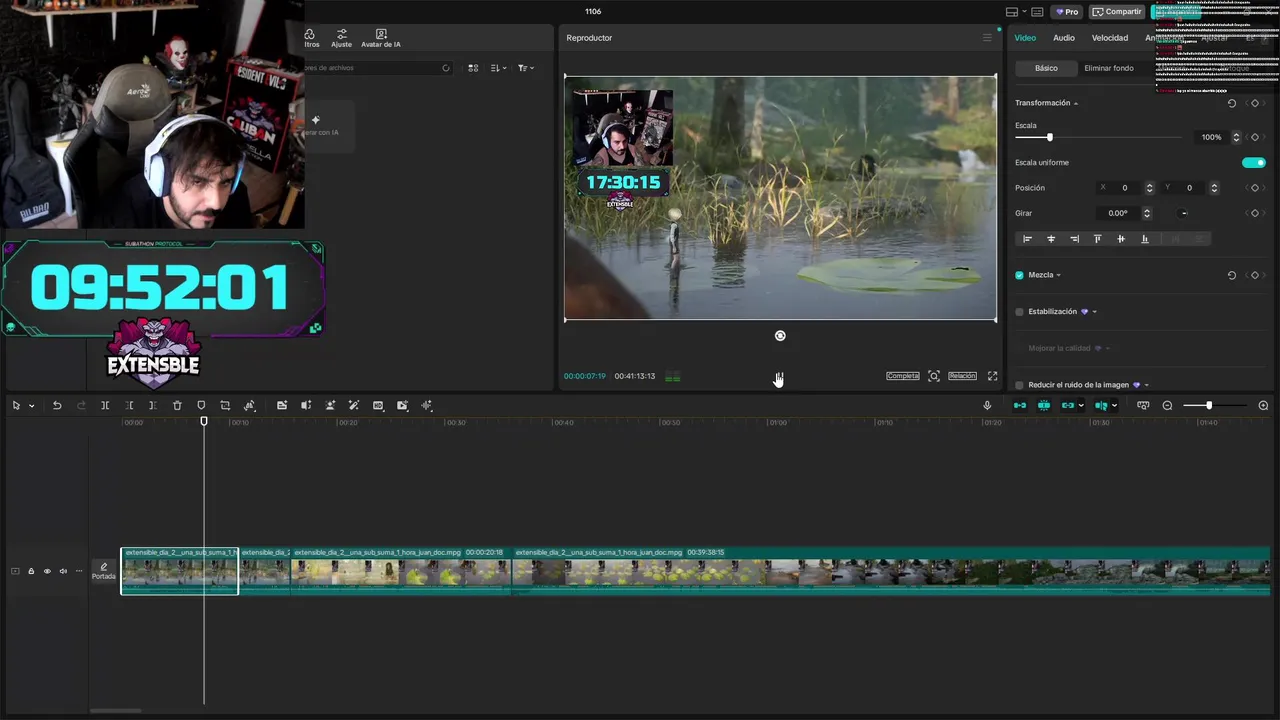This screenshot has height=720, width=1280.
Task: Enable the Estabilización checkbox
Action: 1019,312
